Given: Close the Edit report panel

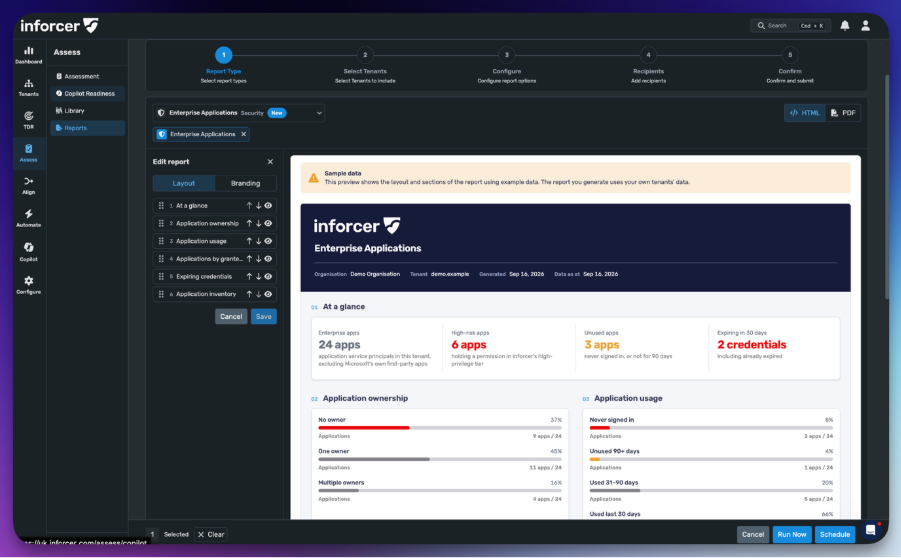Looking at the screenshot, I should click(270, 162).
